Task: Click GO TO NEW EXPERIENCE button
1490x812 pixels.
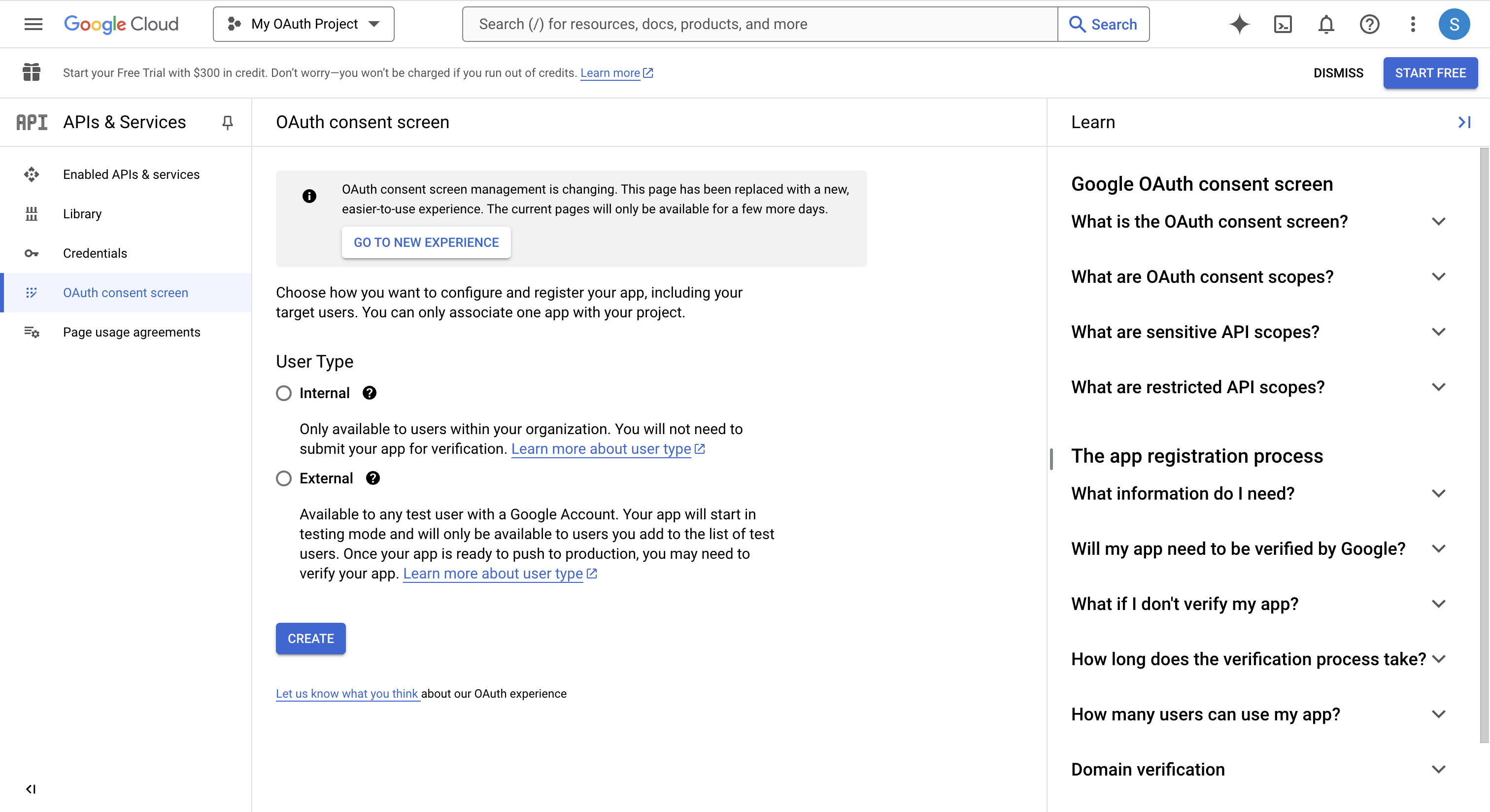Action: [426, 242]
